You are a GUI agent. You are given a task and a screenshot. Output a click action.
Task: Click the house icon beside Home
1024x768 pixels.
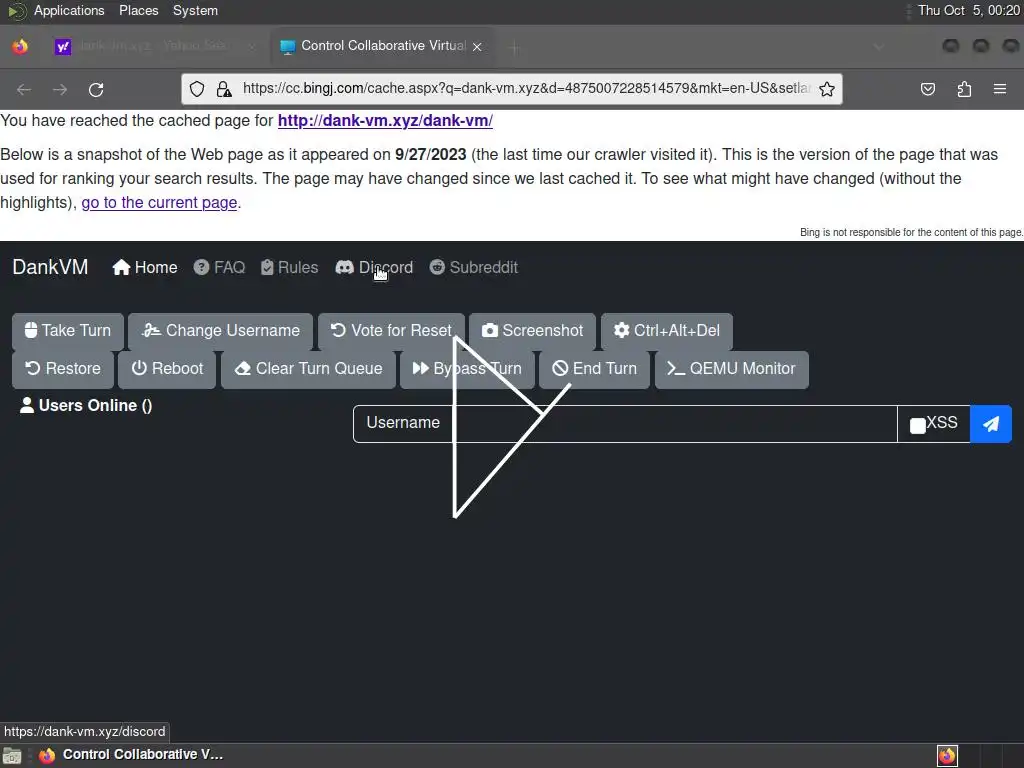click(x=121, y=267)
